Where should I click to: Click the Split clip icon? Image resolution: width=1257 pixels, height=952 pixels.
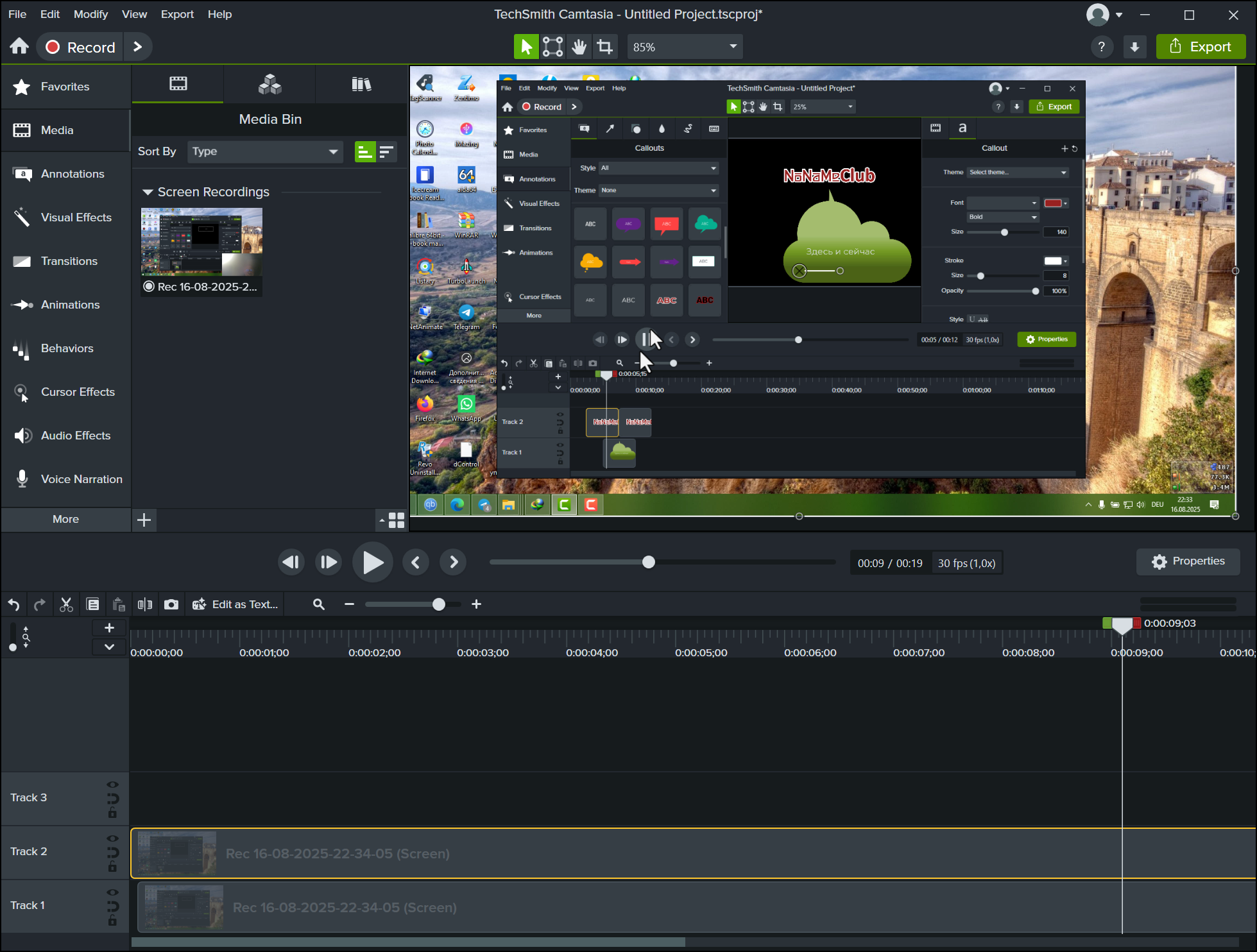pyautogui.click(x=145, y=604)
